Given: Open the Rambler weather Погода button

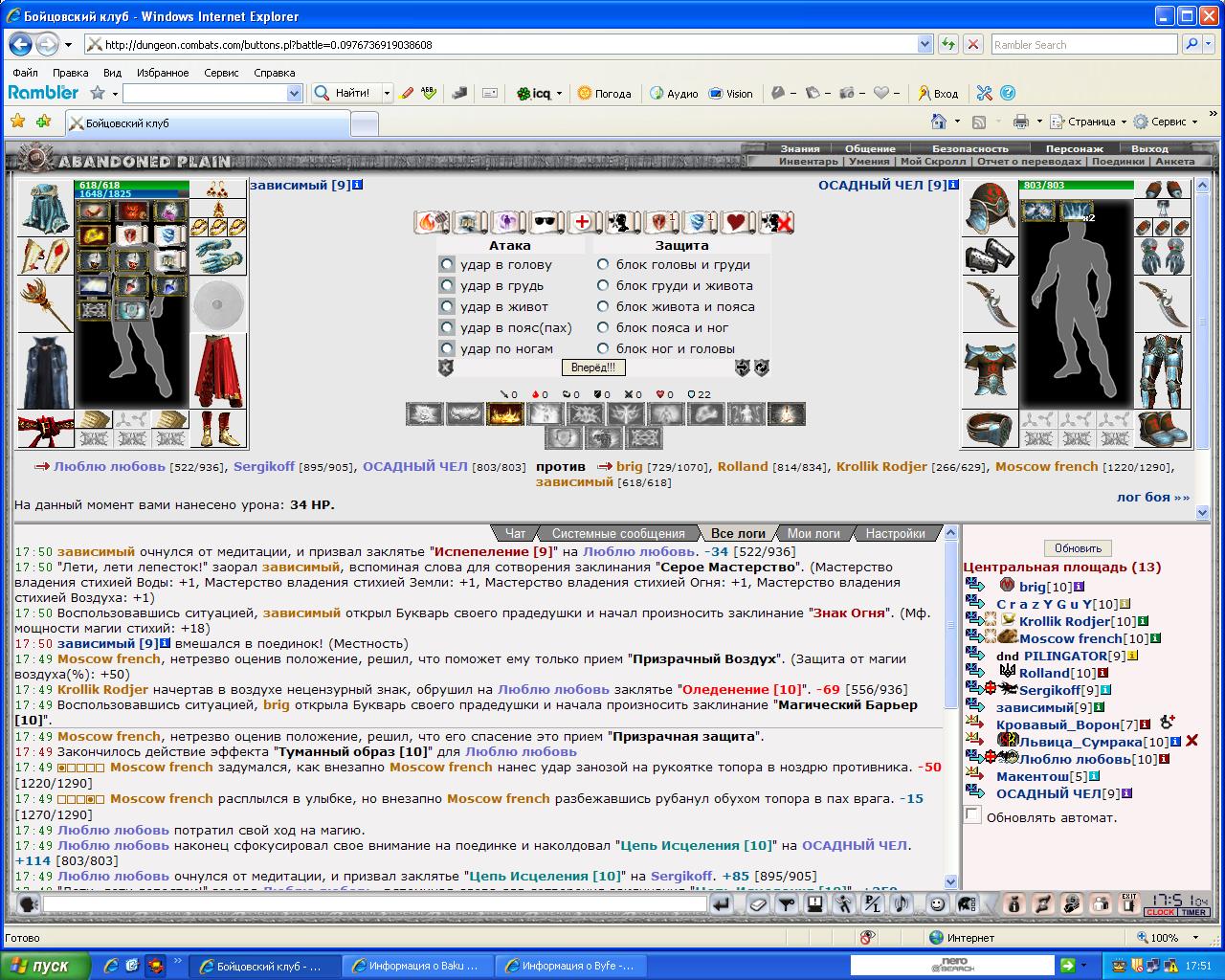Looking at the screenshot, I should click(x=604, y=93).
